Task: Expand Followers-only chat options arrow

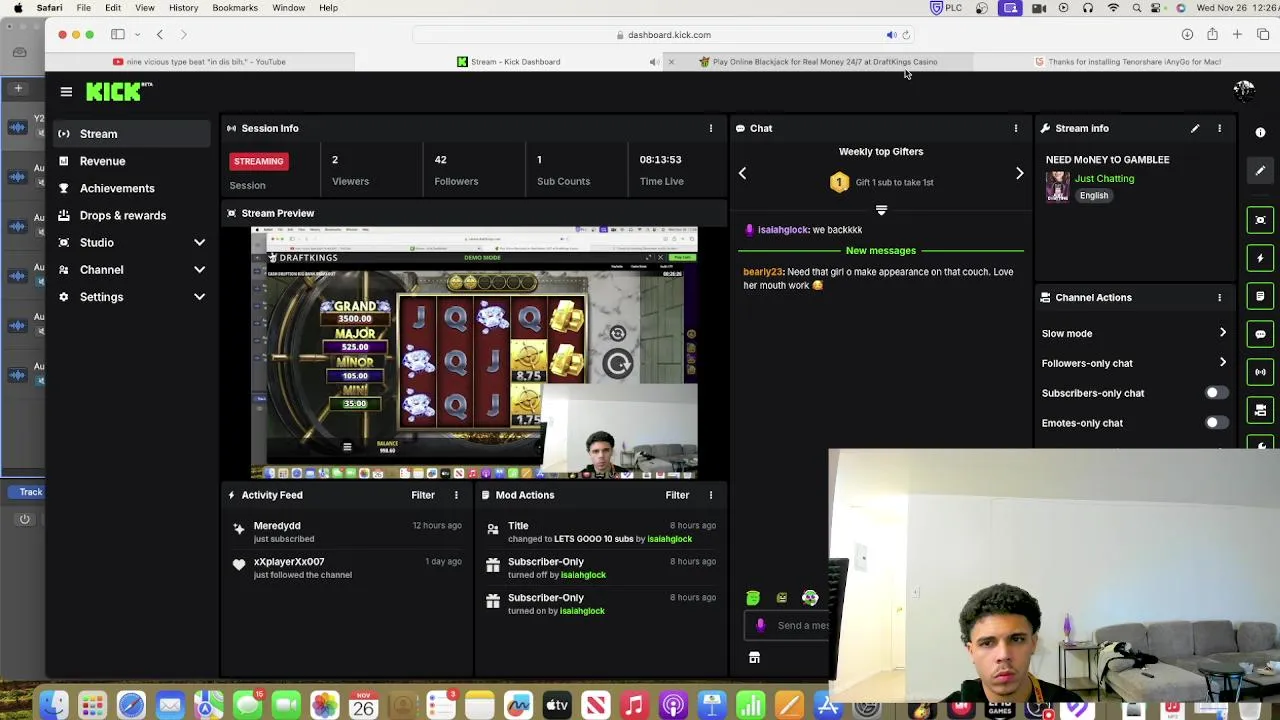Action: point(1222,363)
